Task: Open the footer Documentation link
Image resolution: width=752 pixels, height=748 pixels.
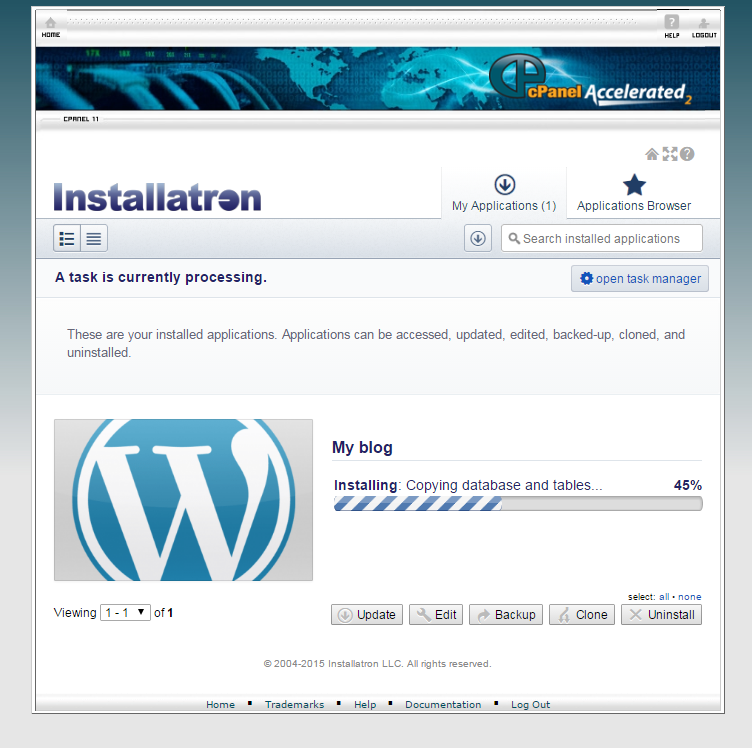Action: [443, 704]
